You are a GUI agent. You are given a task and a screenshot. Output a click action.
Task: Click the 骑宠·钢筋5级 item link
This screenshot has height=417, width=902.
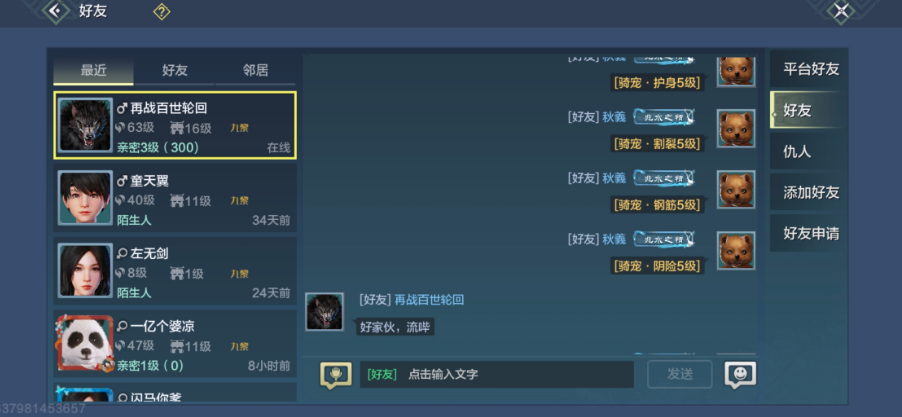tap(657, 205)
